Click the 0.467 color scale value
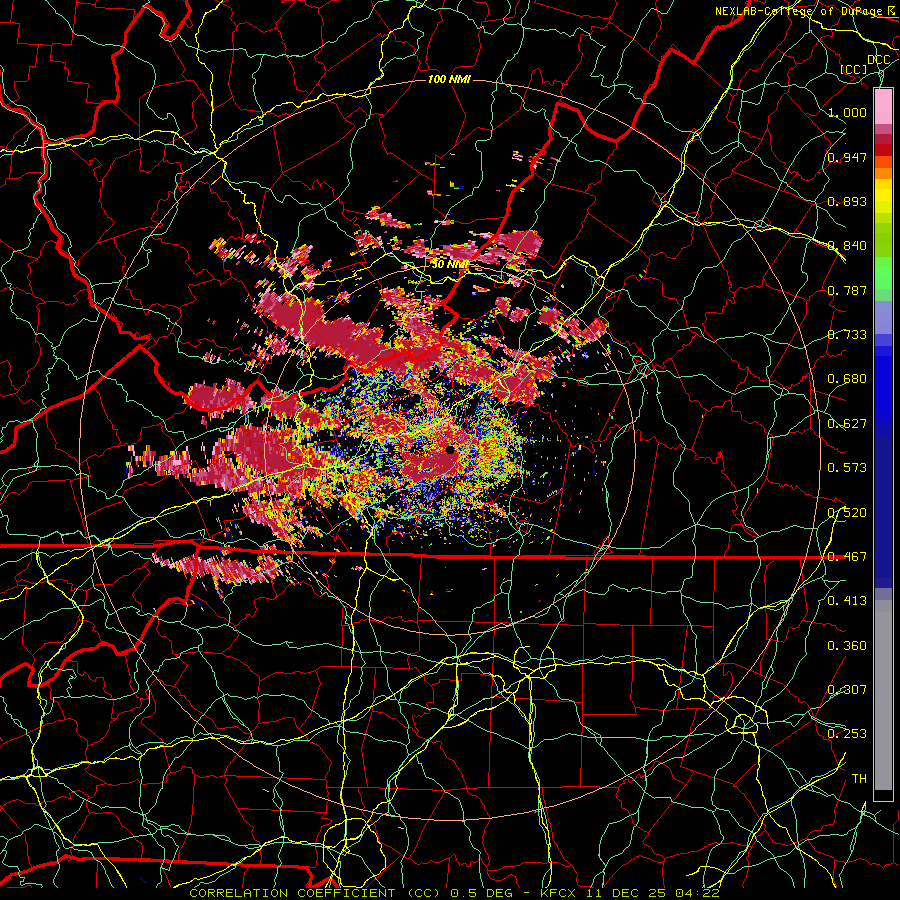 pyautogui.click(x=847, y=557)
